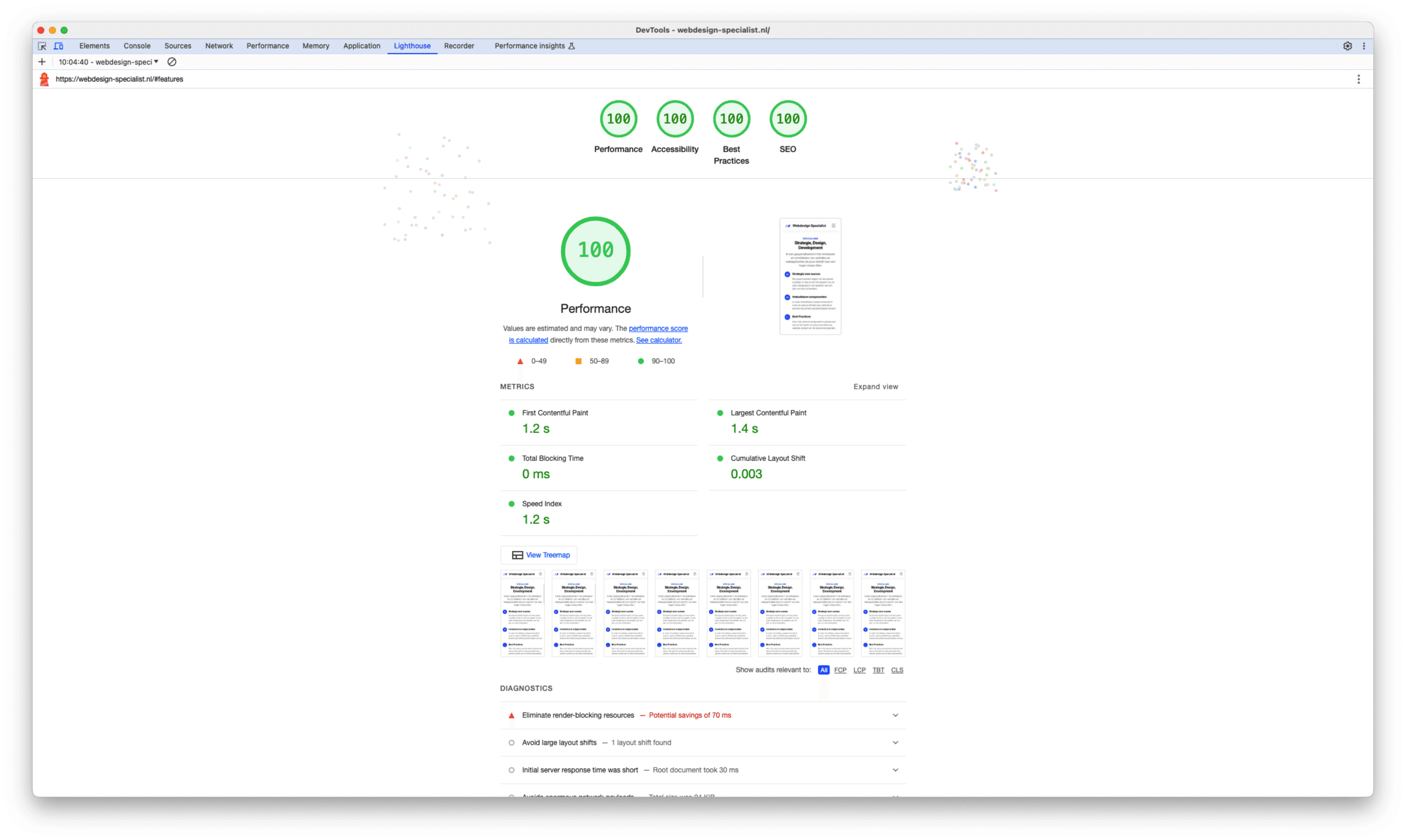Viewport: 1406px width, 840px height.
Task: Filter audits relevant to CLS
Action: pos(897,670)
